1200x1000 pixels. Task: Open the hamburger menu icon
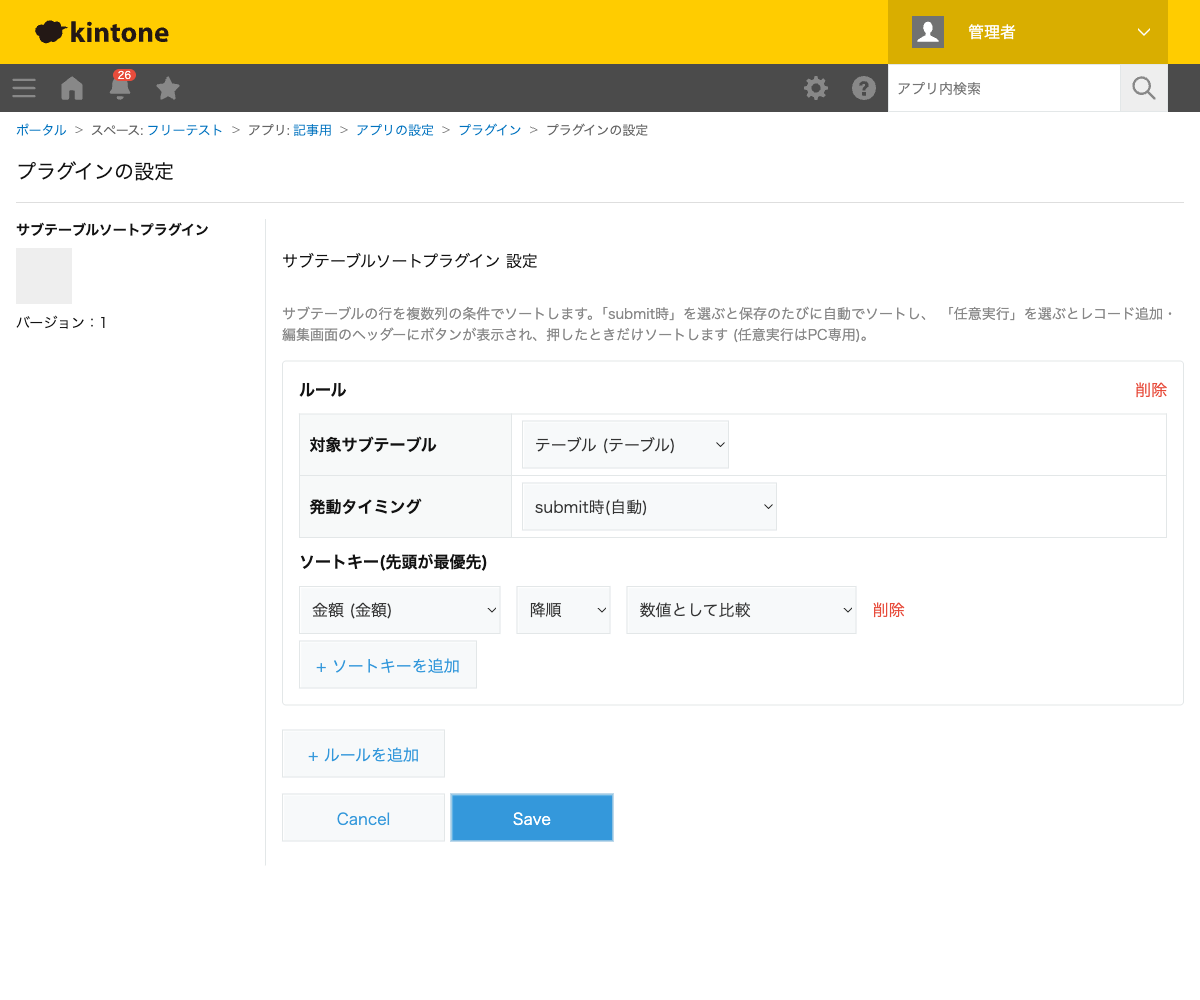coord(24,88)
